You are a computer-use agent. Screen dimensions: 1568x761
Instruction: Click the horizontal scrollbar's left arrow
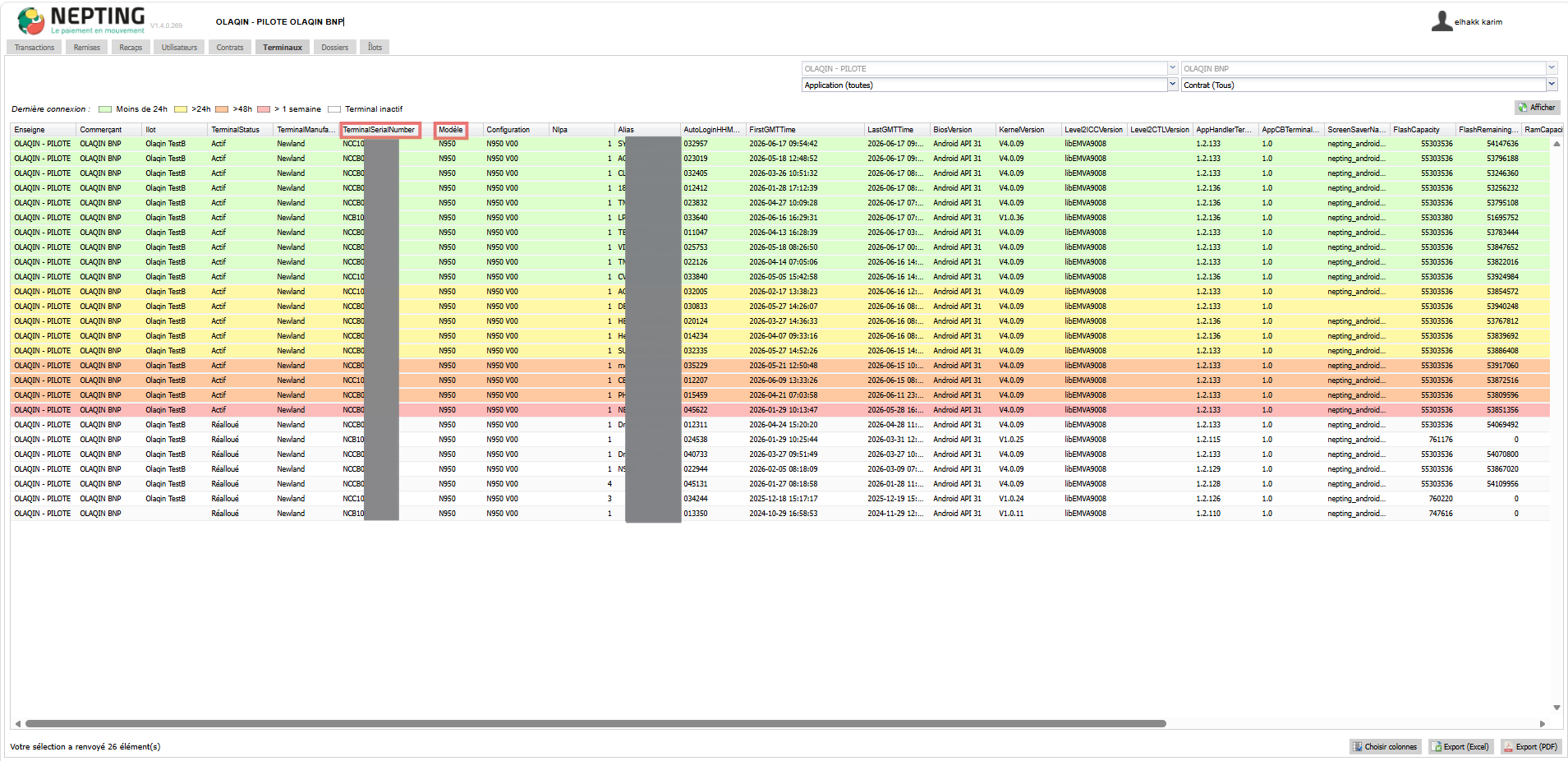(x=18, y=724)
